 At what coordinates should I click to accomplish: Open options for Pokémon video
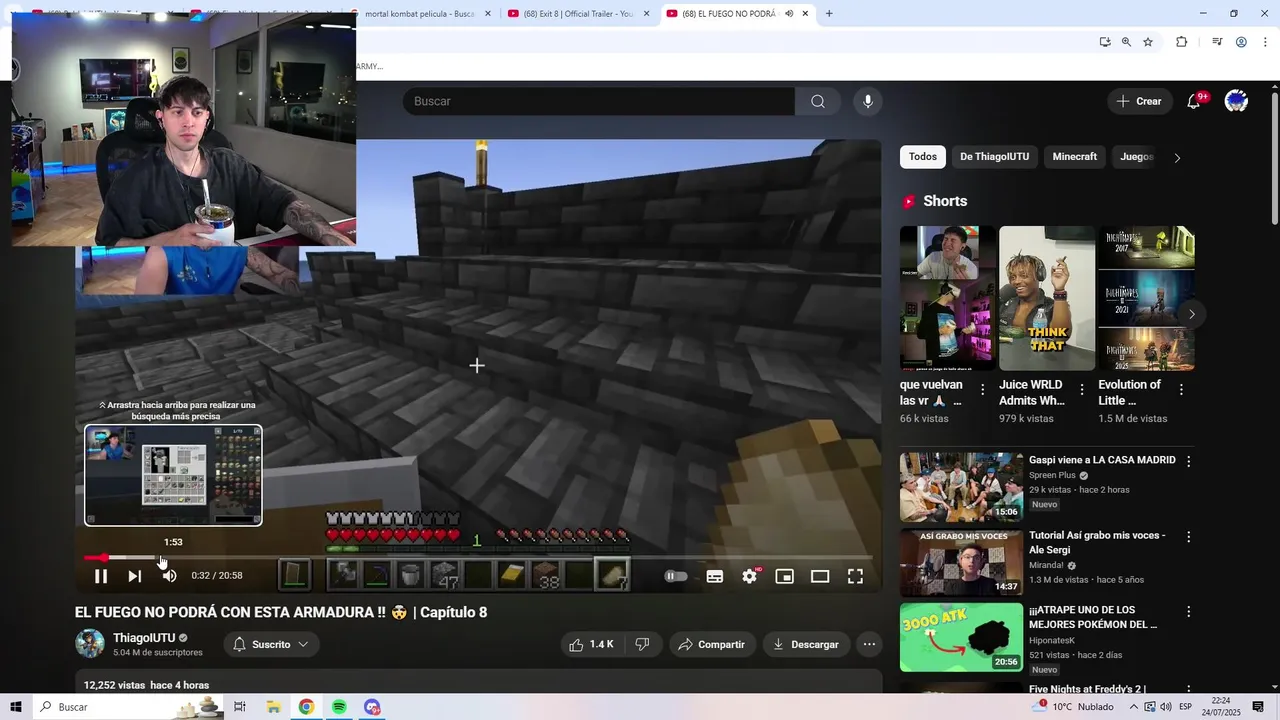point(1189,611)
